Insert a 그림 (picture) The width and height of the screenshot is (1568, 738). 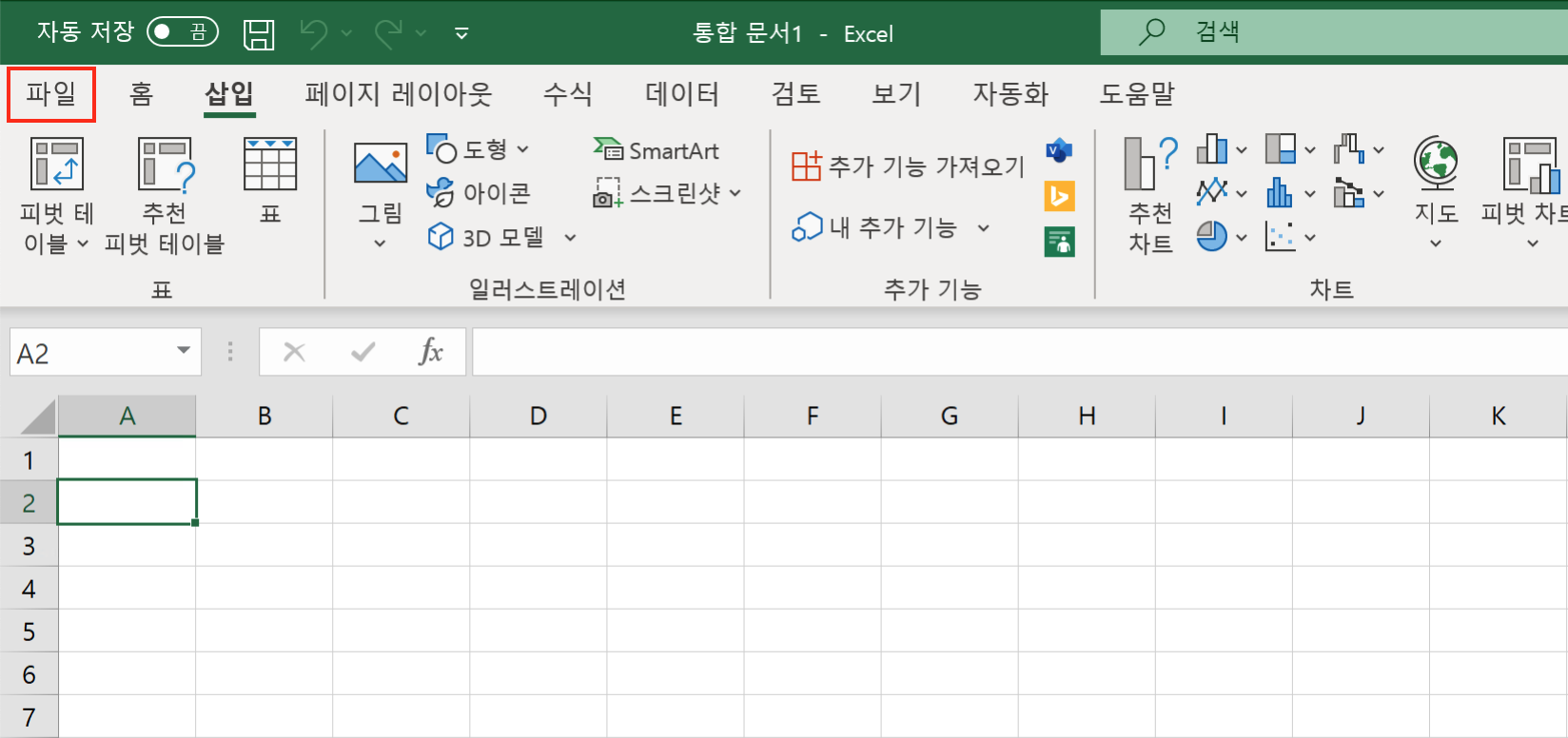click(x=381, y=181)
